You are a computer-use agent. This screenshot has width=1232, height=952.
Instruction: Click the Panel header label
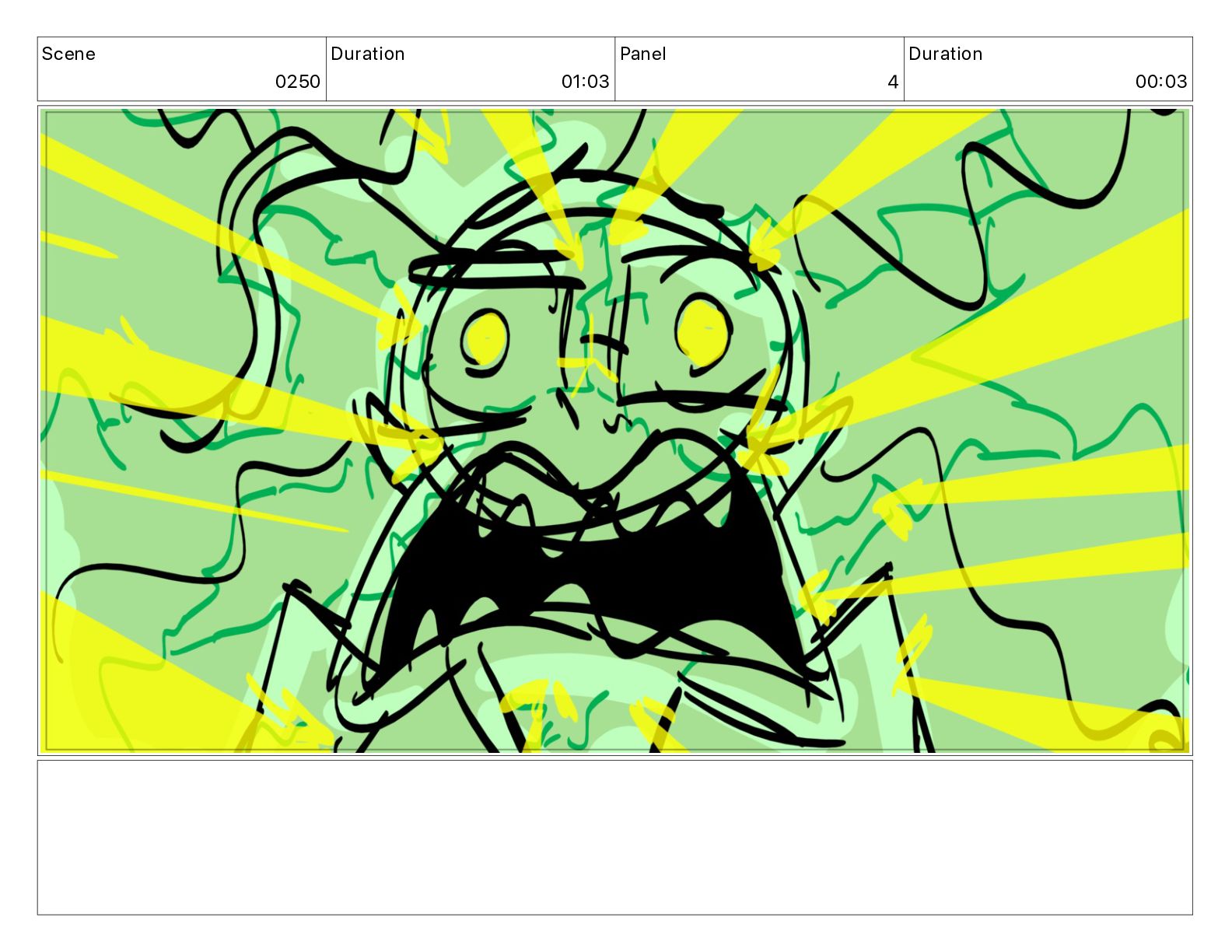pyautogui.click(x=643, y=54)
